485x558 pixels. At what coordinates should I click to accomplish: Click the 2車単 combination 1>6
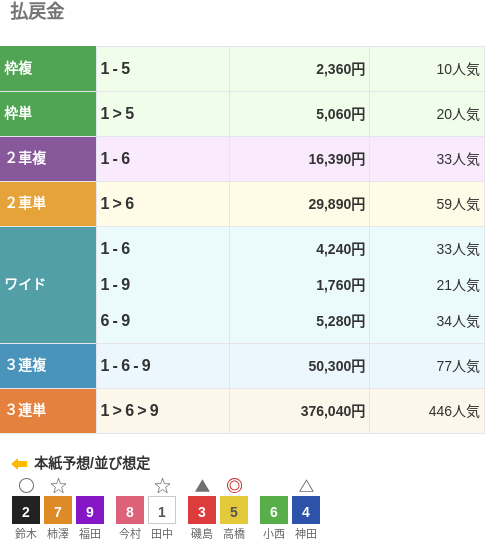click(x=117, y=204)
